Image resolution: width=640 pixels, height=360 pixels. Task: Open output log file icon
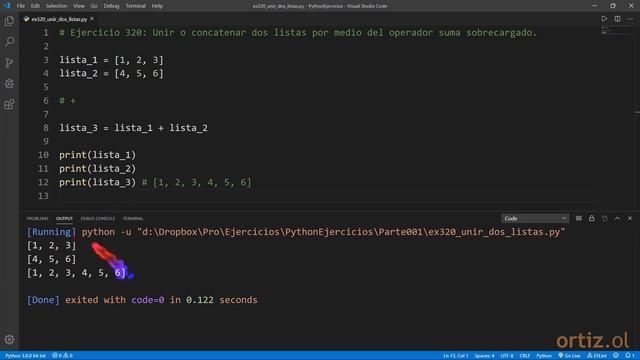pos(604,218)
